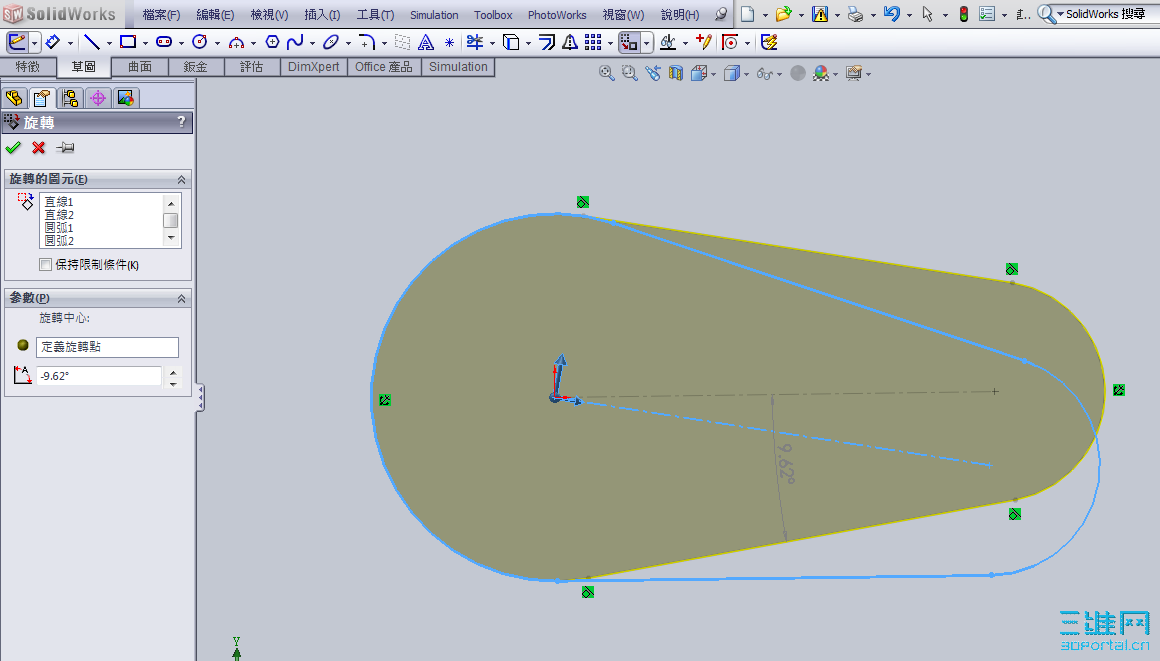Image resolution: width=1160 pixels, height=661 pixels.
Task: Click the Linear Sketch Pattern tool
Action: pos(593,42)
